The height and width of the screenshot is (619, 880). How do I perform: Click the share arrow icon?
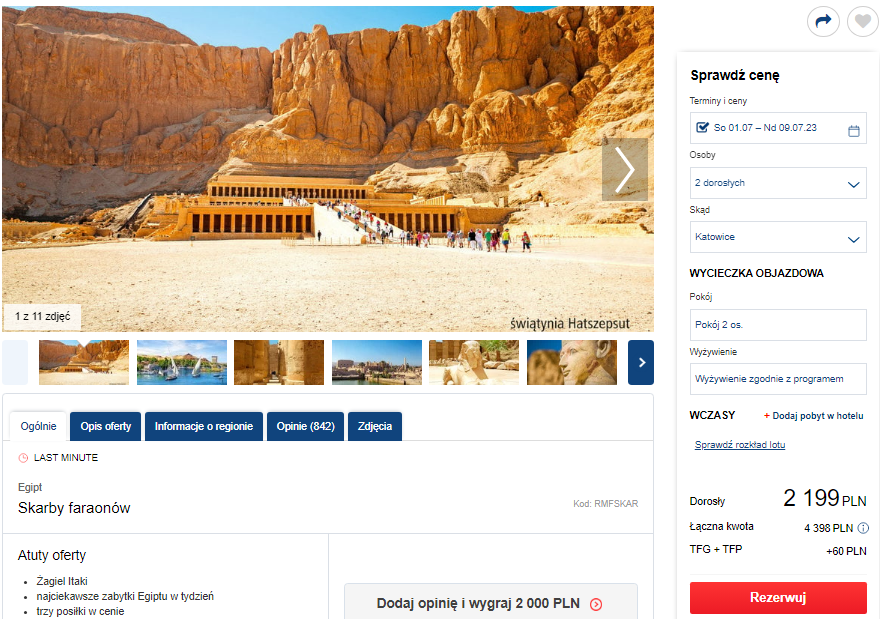823,21
